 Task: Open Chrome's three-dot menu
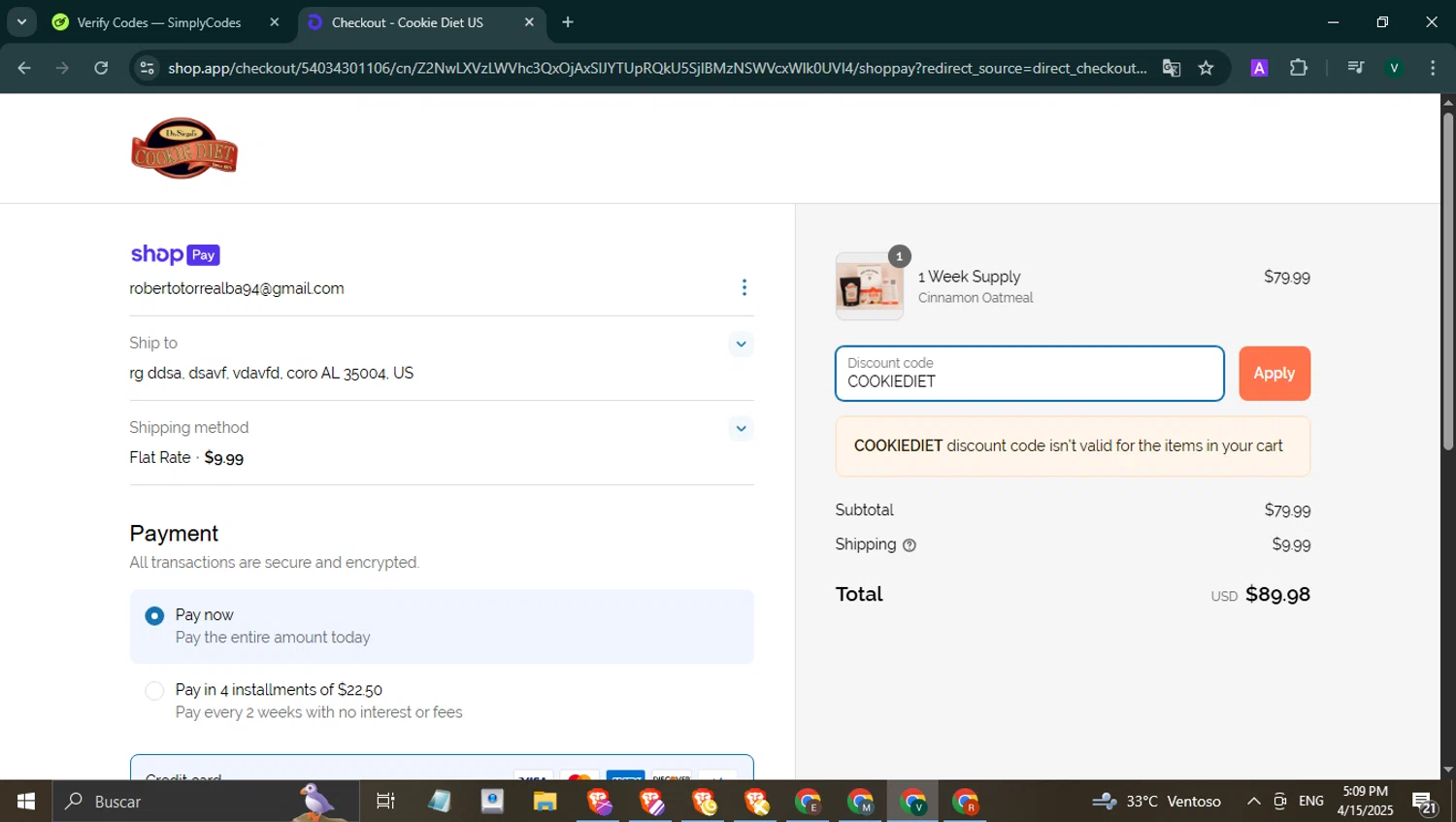point(1433,68)
